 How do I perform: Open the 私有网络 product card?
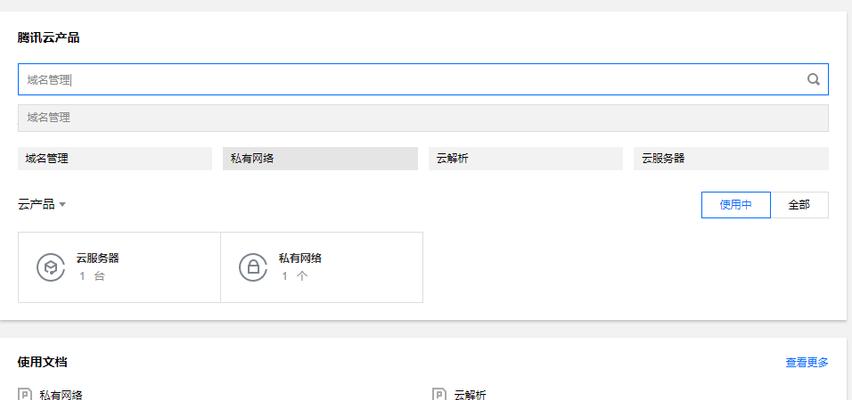click(322, 267)
